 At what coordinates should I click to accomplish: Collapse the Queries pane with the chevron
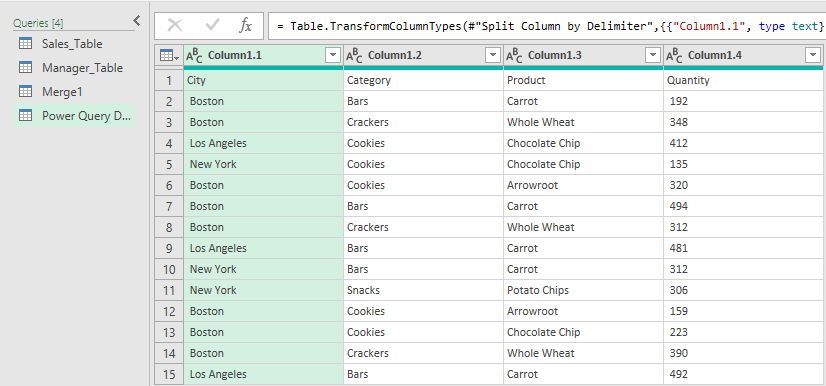(x=136, y=21)
